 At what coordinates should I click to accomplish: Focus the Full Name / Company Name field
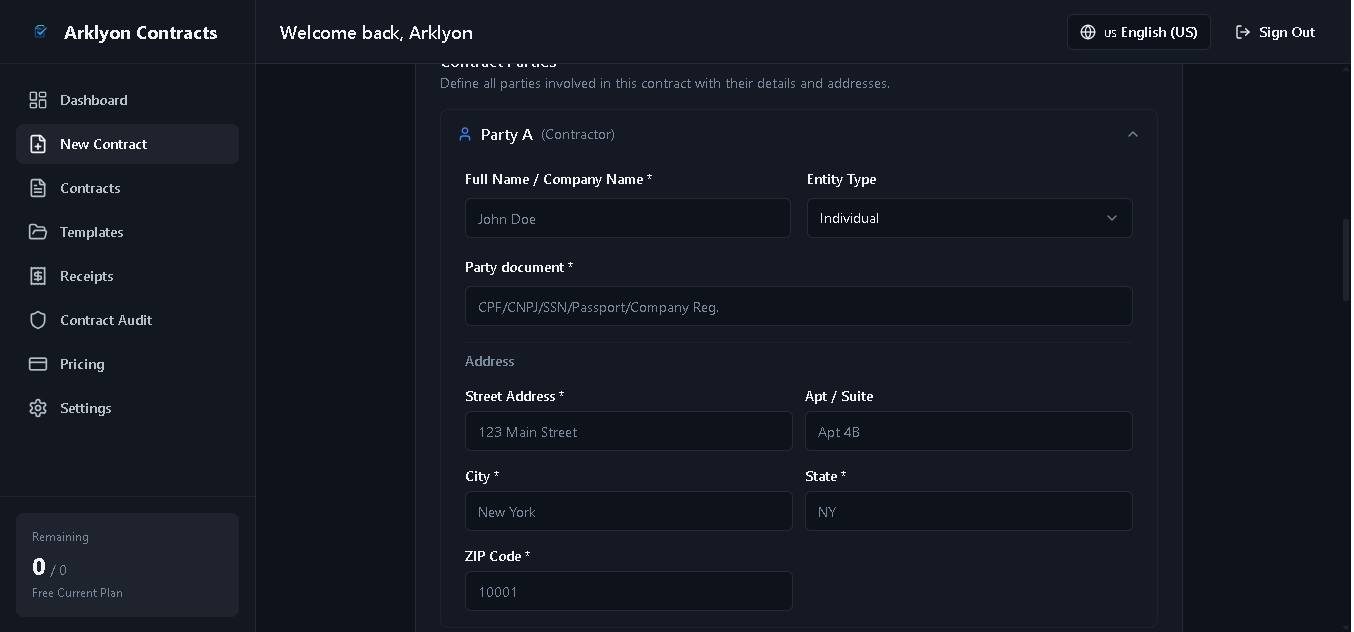point(628,218)
